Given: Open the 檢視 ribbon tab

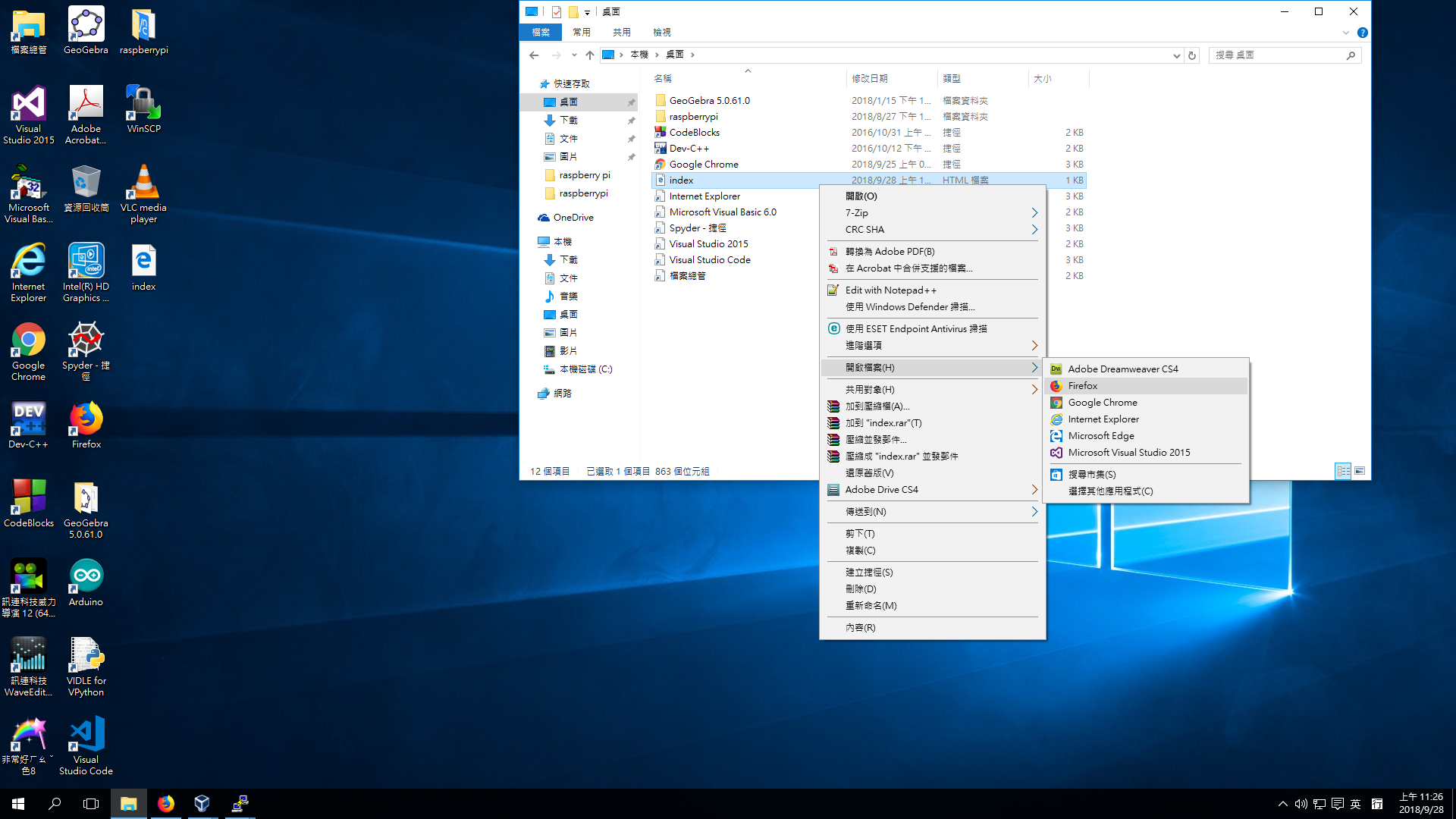Looking at the screenshot, I should pos(661,33).
